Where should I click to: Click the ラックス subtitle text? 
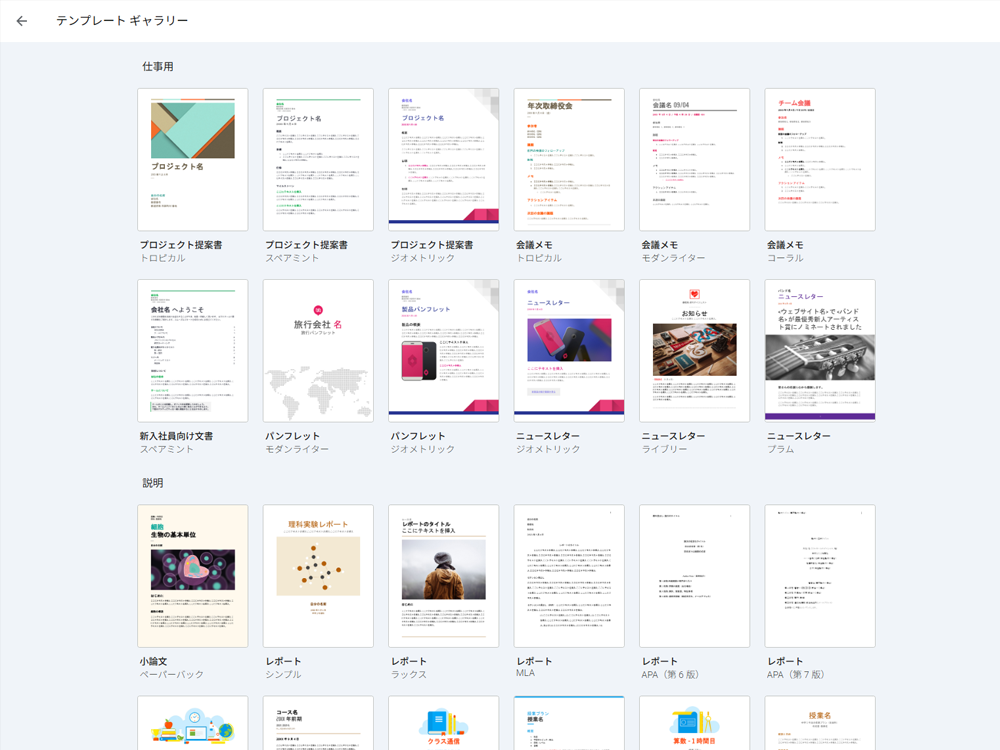click(x=409, y=674)
